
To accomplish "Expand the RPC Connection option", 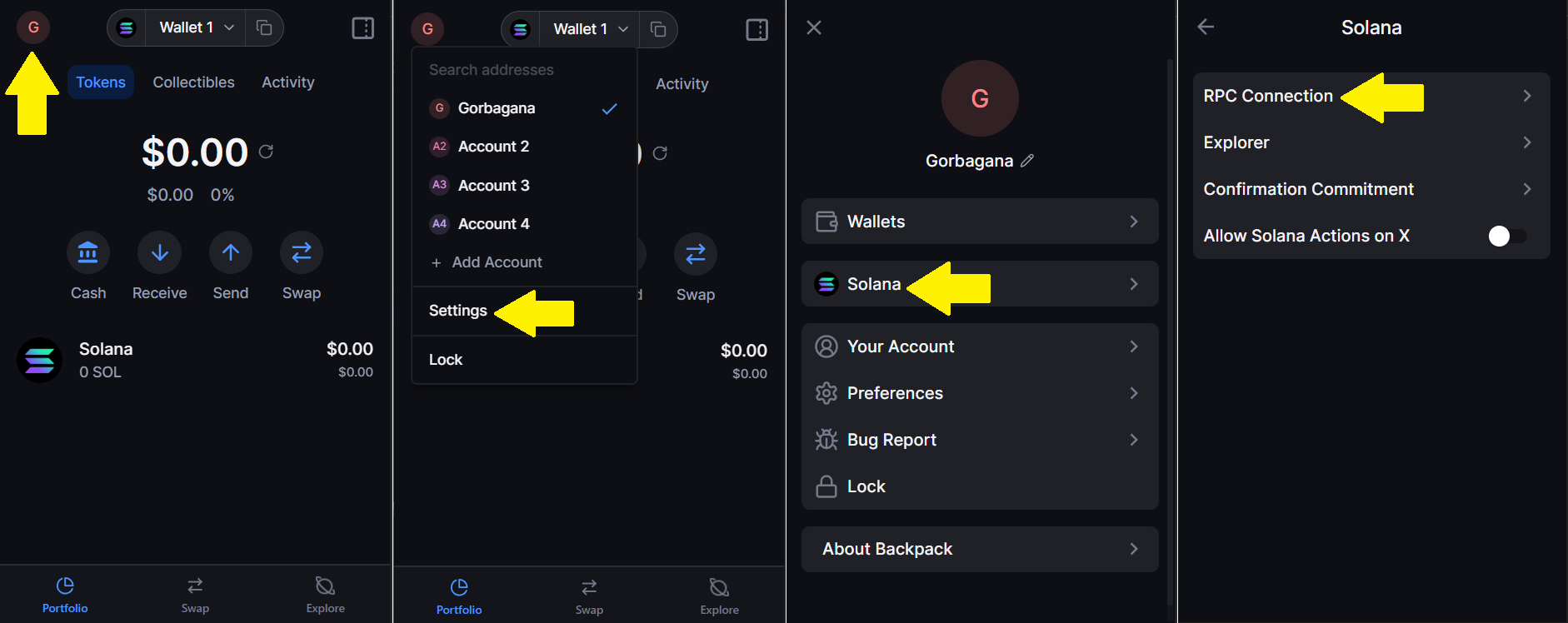I will pyautogui.click(x=1371, y=96).
